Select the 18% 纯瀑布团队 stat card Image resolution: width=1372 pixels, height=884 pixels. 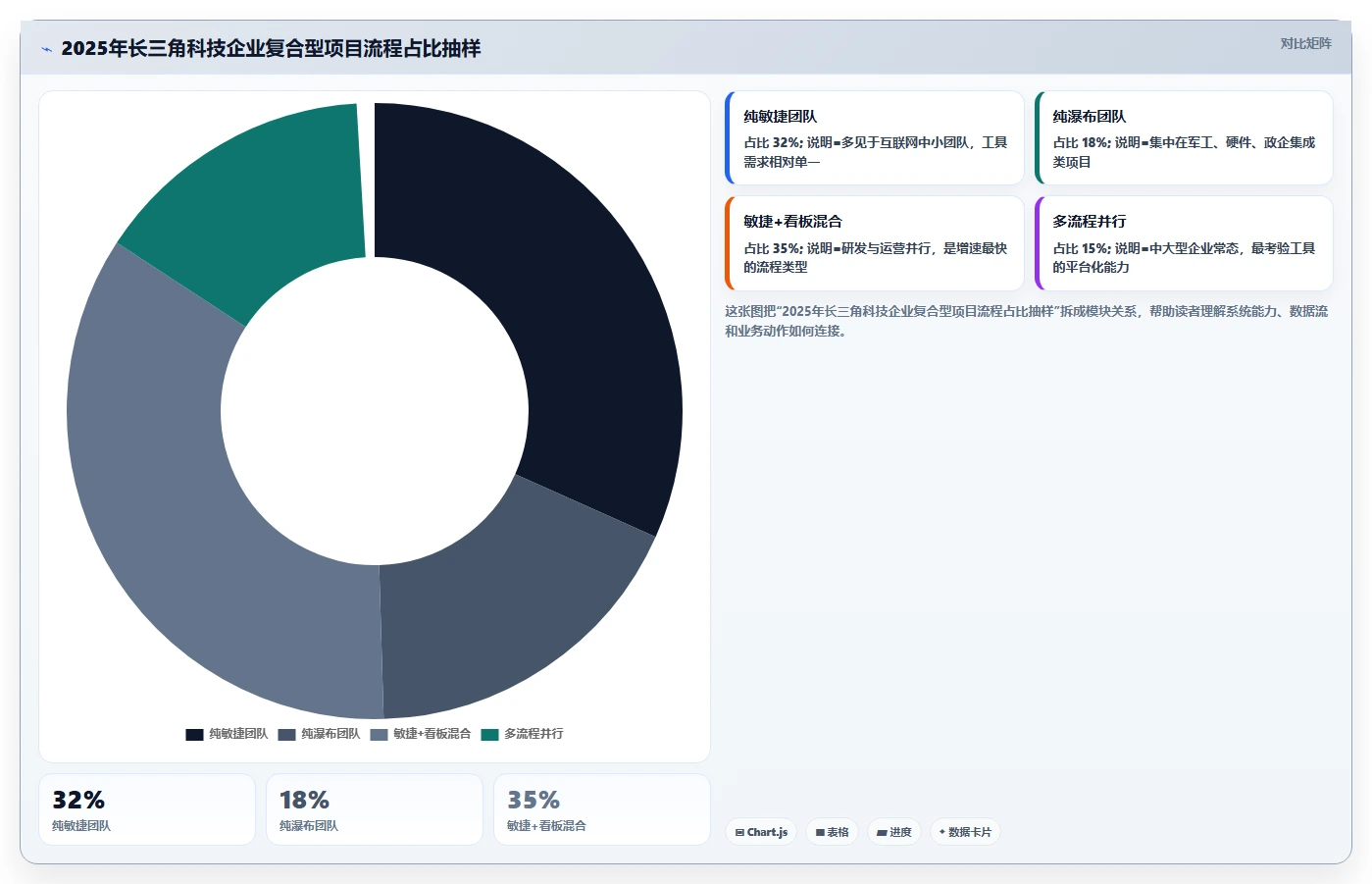(375, 809)
